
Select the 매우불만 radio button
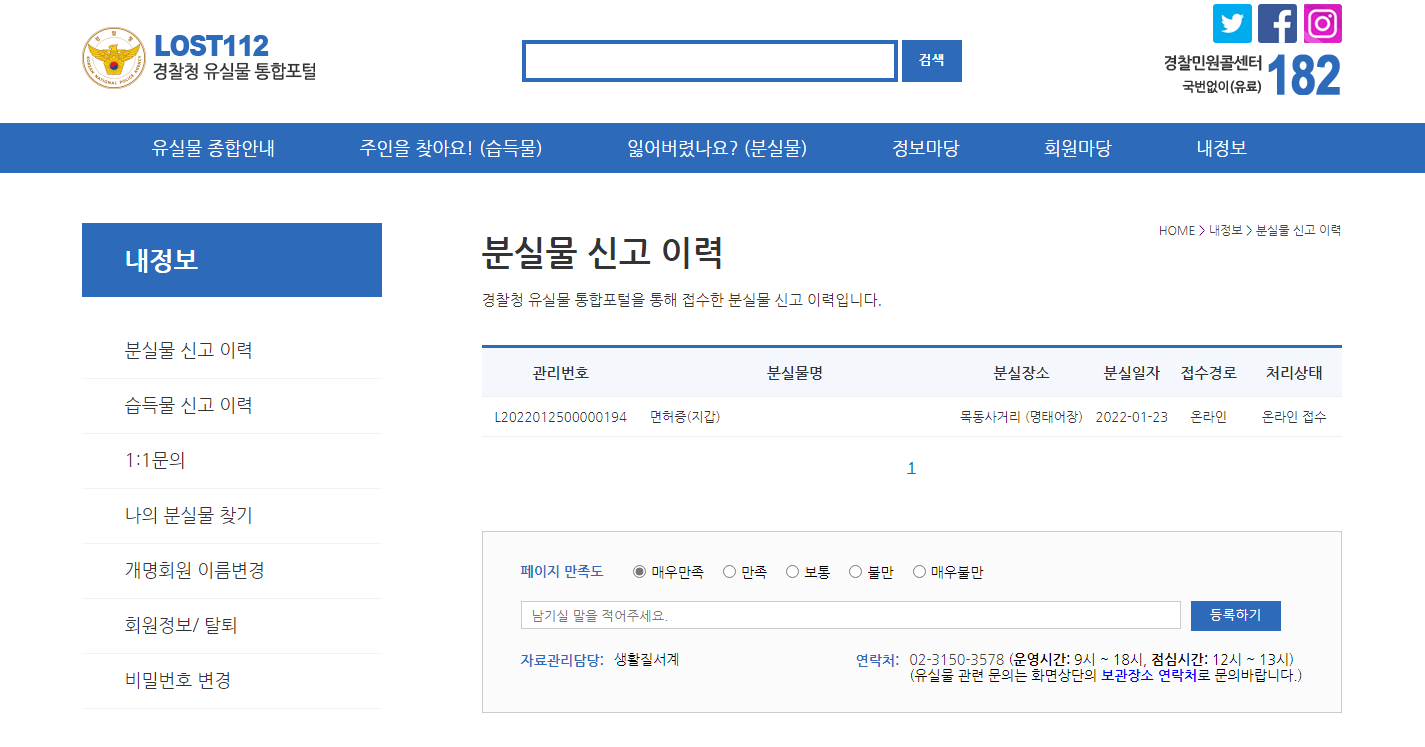coord(919,572)
